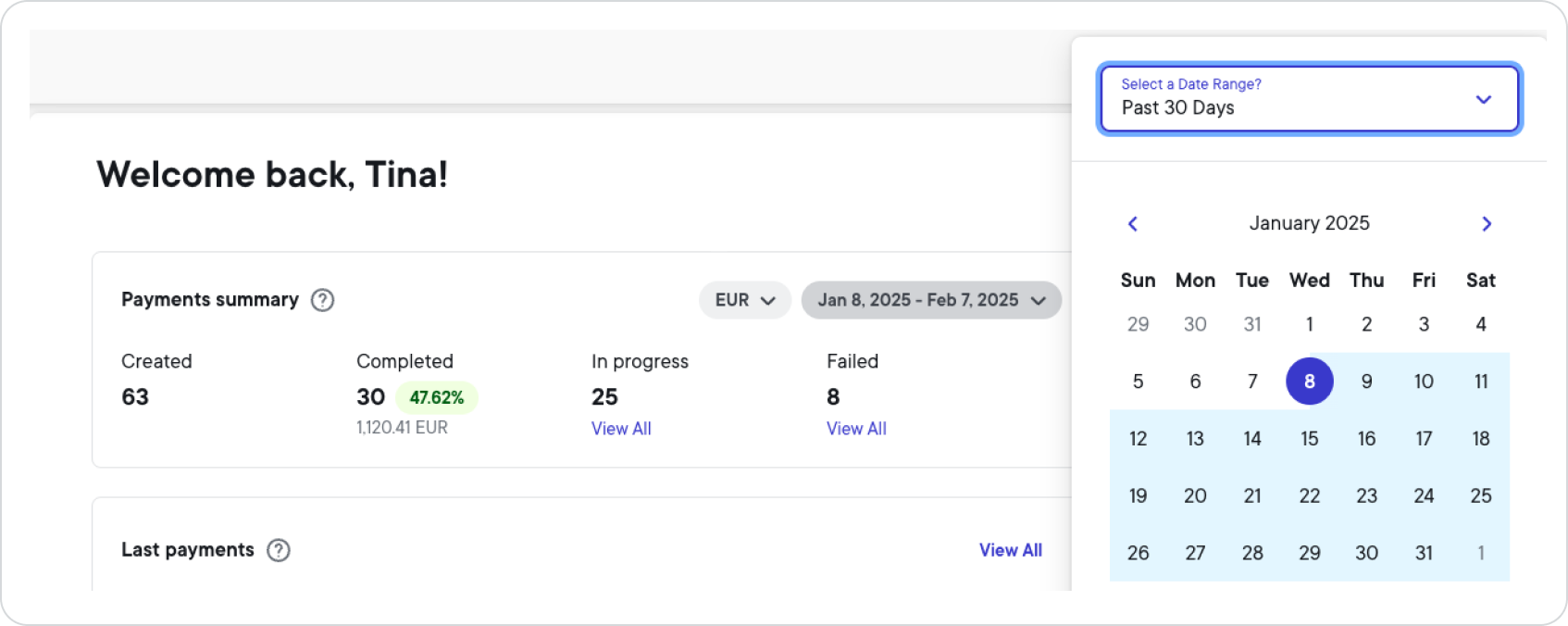Select January 22 in the calendar
The height and width of the screenshot is (626, 1568).
pyautogui.click(x=1309, y=496)
